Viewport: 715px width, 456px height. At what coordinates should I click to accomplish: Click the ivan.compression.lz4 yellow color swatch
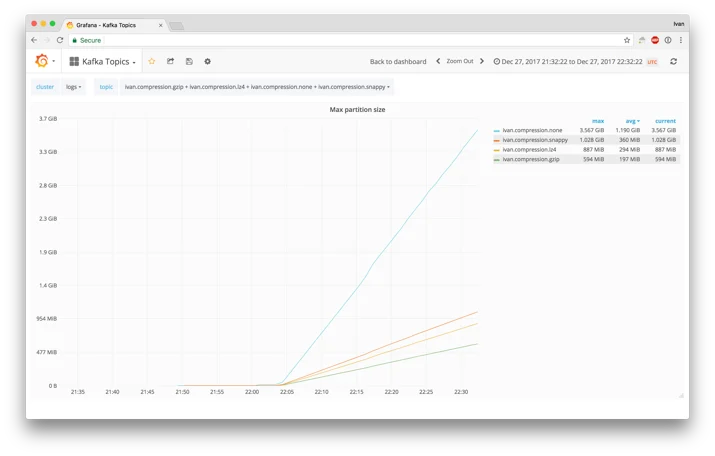(497, 150)
